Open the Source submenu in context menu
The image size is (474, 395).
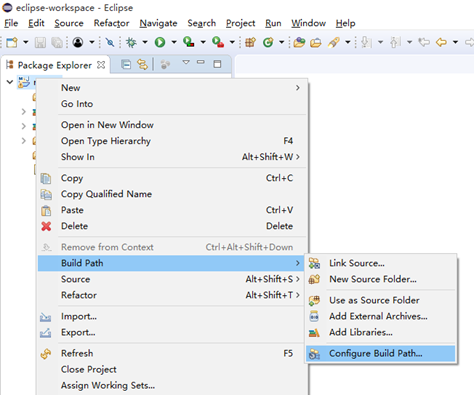[172, 279]
